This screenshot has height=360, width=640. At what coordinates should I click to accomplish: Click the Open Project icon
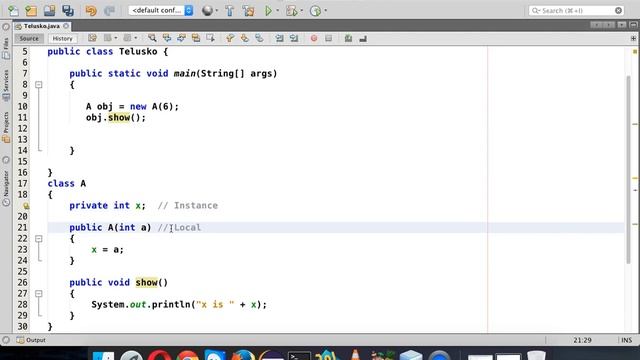click(49, 11)
